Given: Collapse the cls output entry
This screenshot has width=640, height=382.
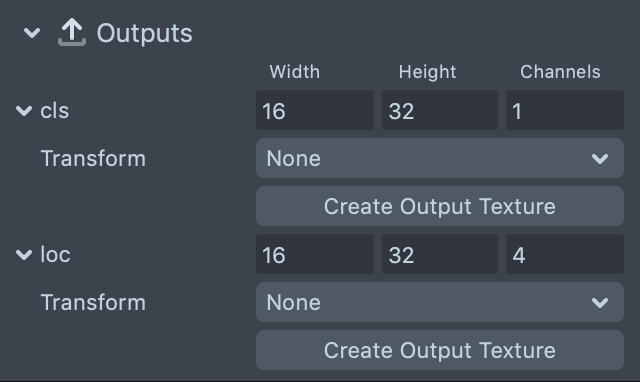Looking at the screenshot, I should (24, 111).
